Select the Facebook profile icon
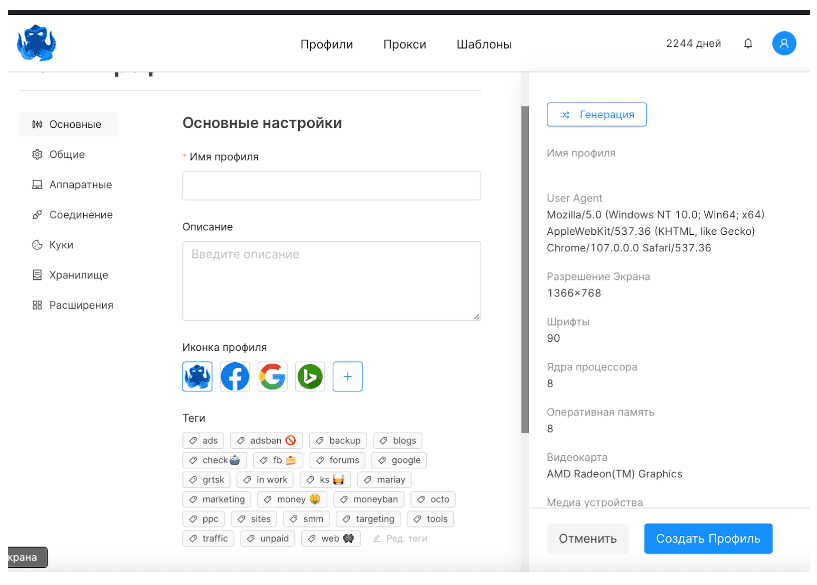The height and width of the screenshot is (585, 817). tap(235, 377)
